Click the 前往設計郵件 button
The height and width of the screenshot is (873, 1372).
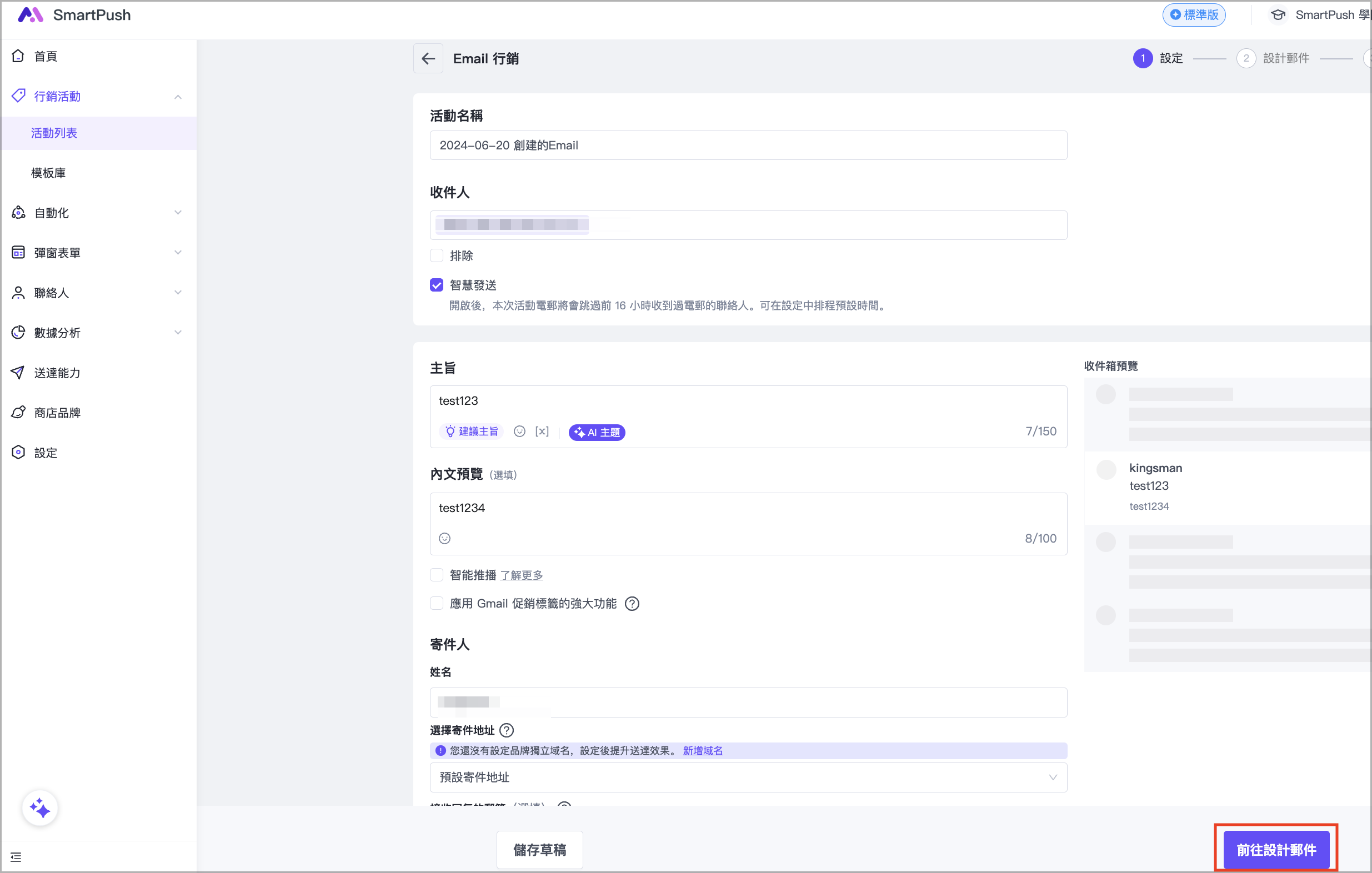click(x=1276, y=850)
